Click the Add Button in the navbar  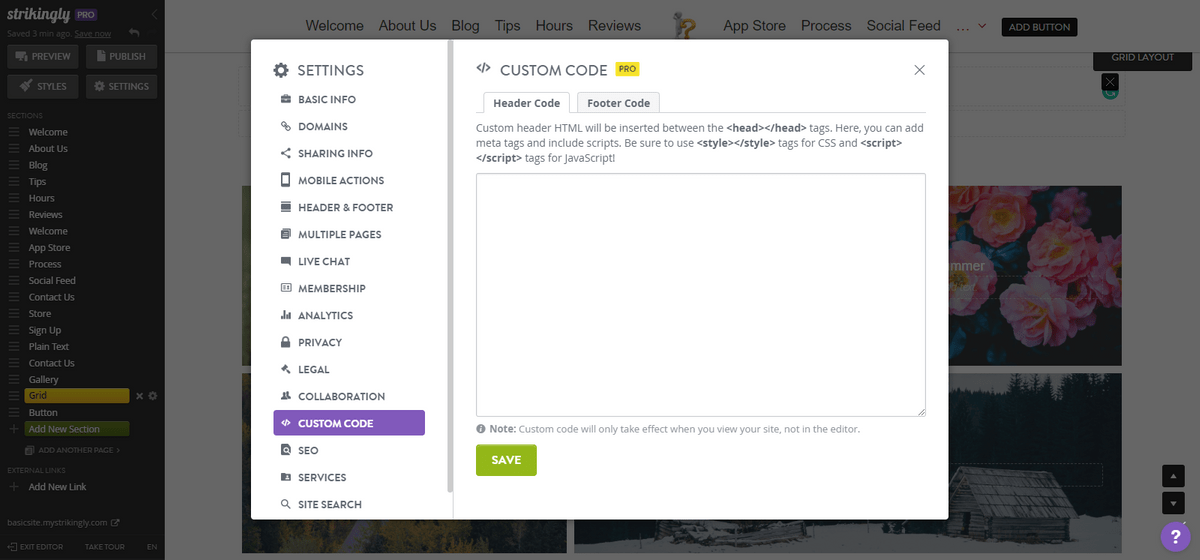[x=1039, y=27]
